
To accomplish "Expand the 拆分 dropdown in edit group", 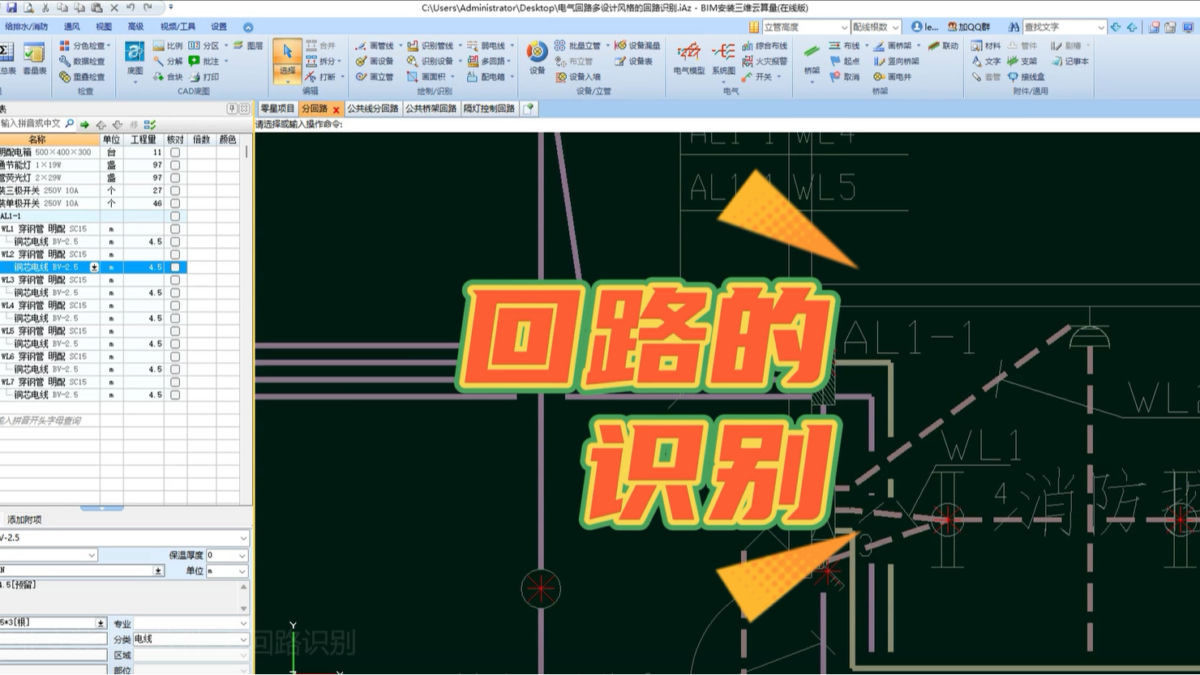I will [x=341, y=61].
